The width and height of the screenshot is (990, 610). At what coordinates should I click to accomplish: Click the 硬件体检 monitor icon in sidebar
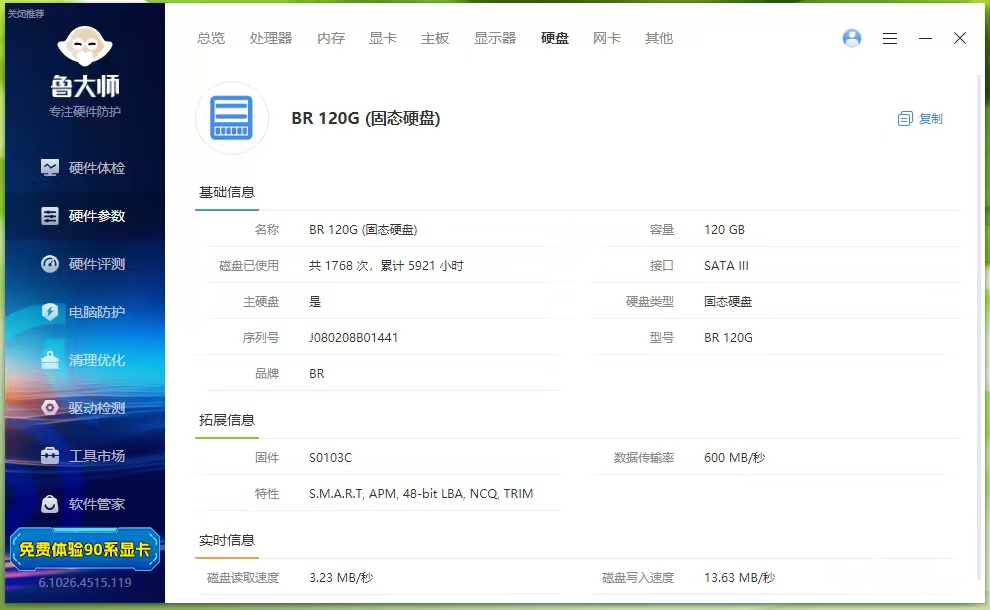click(50, 168)
